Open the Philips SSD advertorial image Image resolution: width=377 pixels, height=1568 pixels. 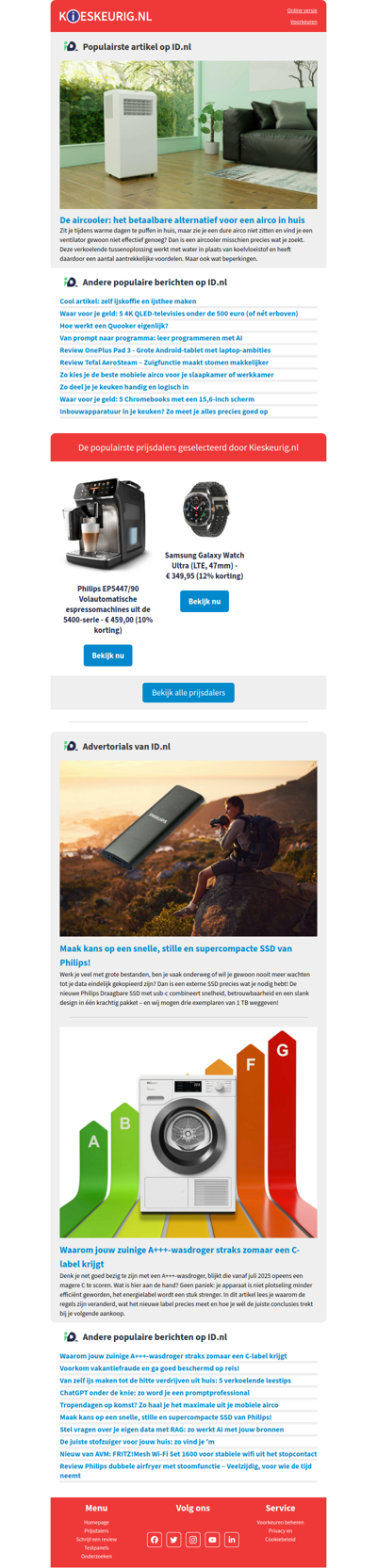point(188,848)
